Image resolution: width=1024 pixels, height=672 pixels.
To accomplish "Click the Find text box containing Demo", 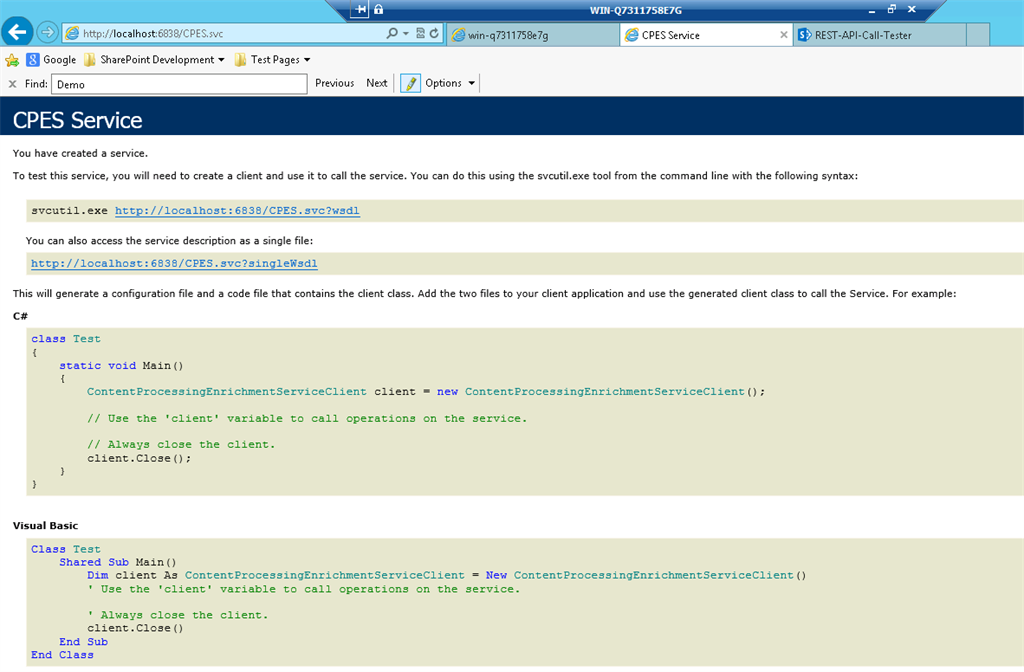I will coord(179,84).
